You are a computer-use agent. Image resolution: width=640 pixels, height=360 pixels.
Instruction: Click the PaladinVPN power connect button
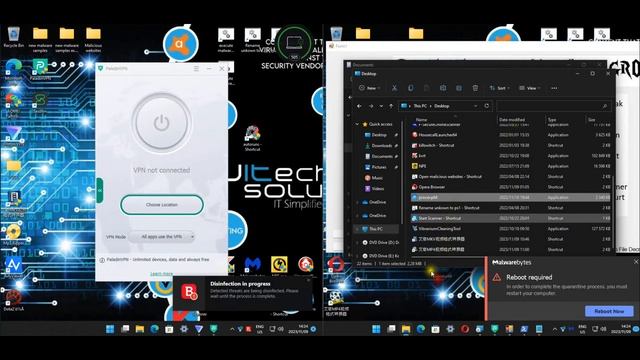click(x=162, y=123)
